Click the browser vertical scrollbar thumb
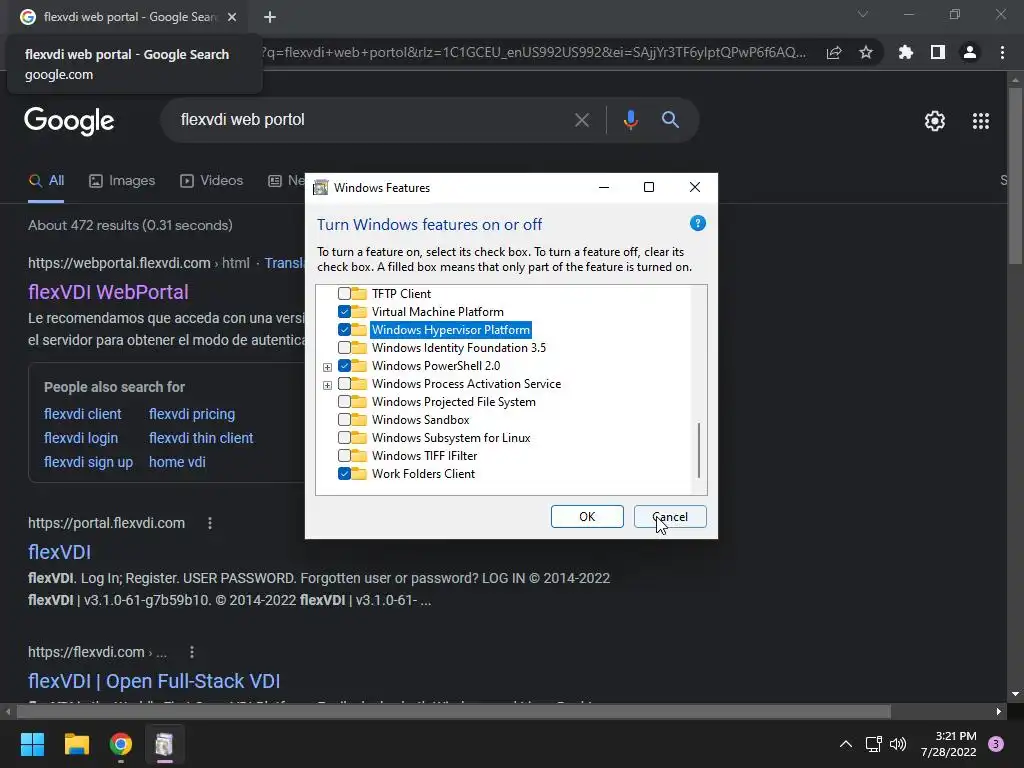This screenshot has width=1024, height=768. click(x=1014, y=176)
